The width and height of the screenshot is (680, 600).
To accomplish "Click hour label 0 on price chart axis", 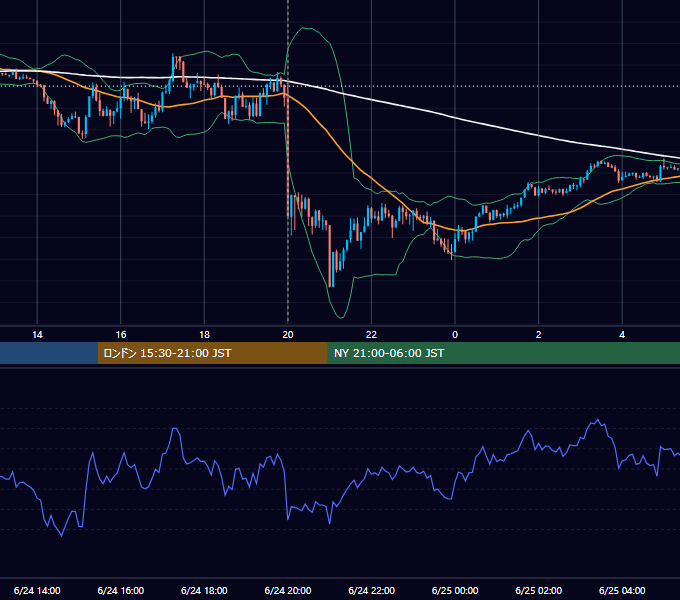I will click(455, 335).
